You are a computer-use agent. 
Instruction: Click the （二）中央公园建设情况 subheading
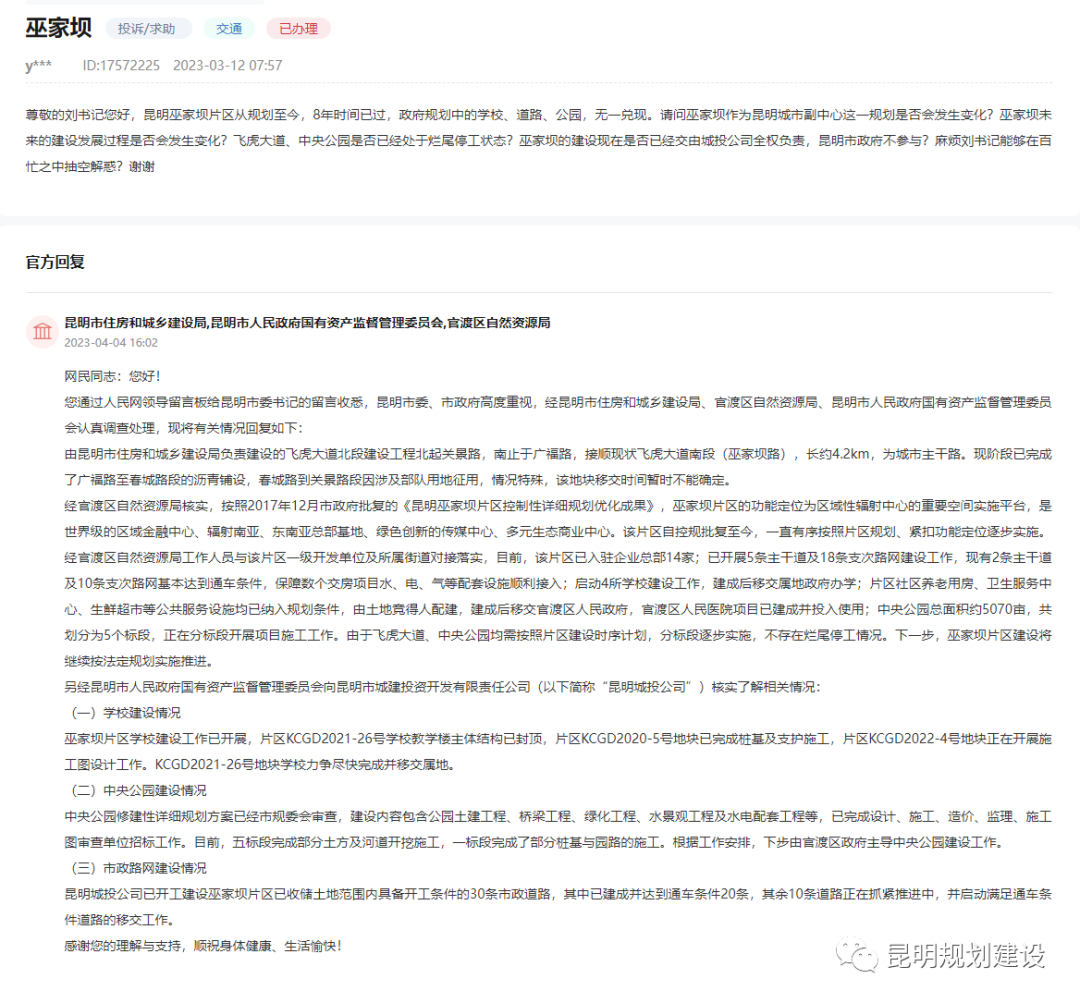pyautogui.click(x=136, y=790)
